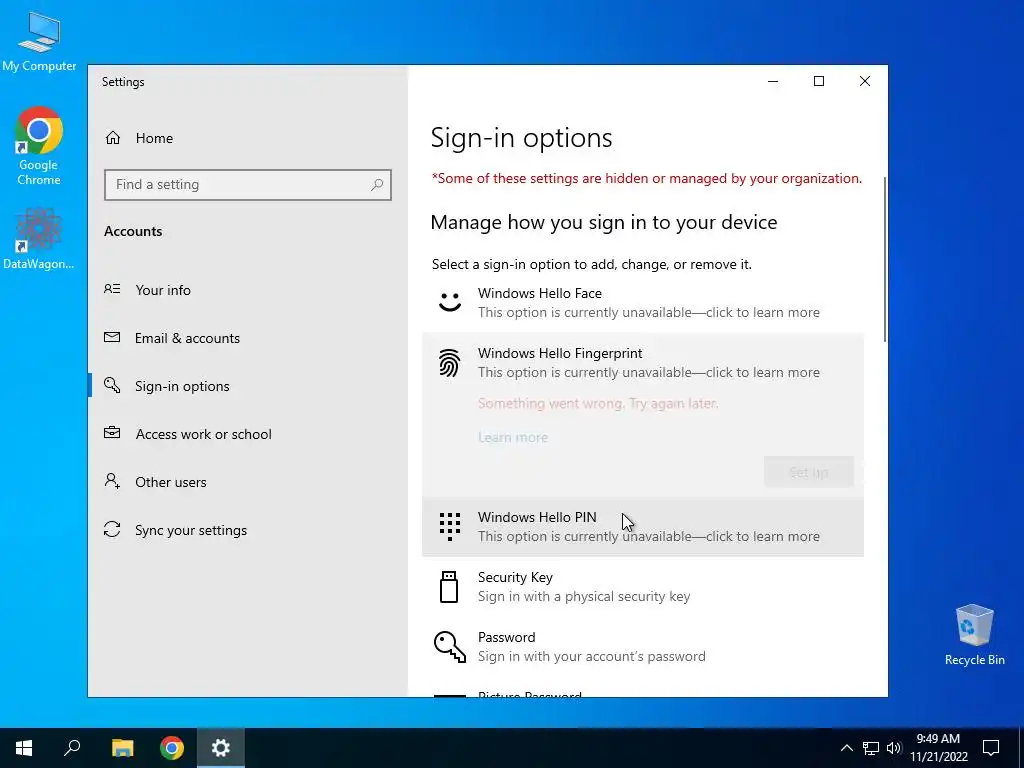
Task: Open File Explorer from taskbar
Action: 122,748
